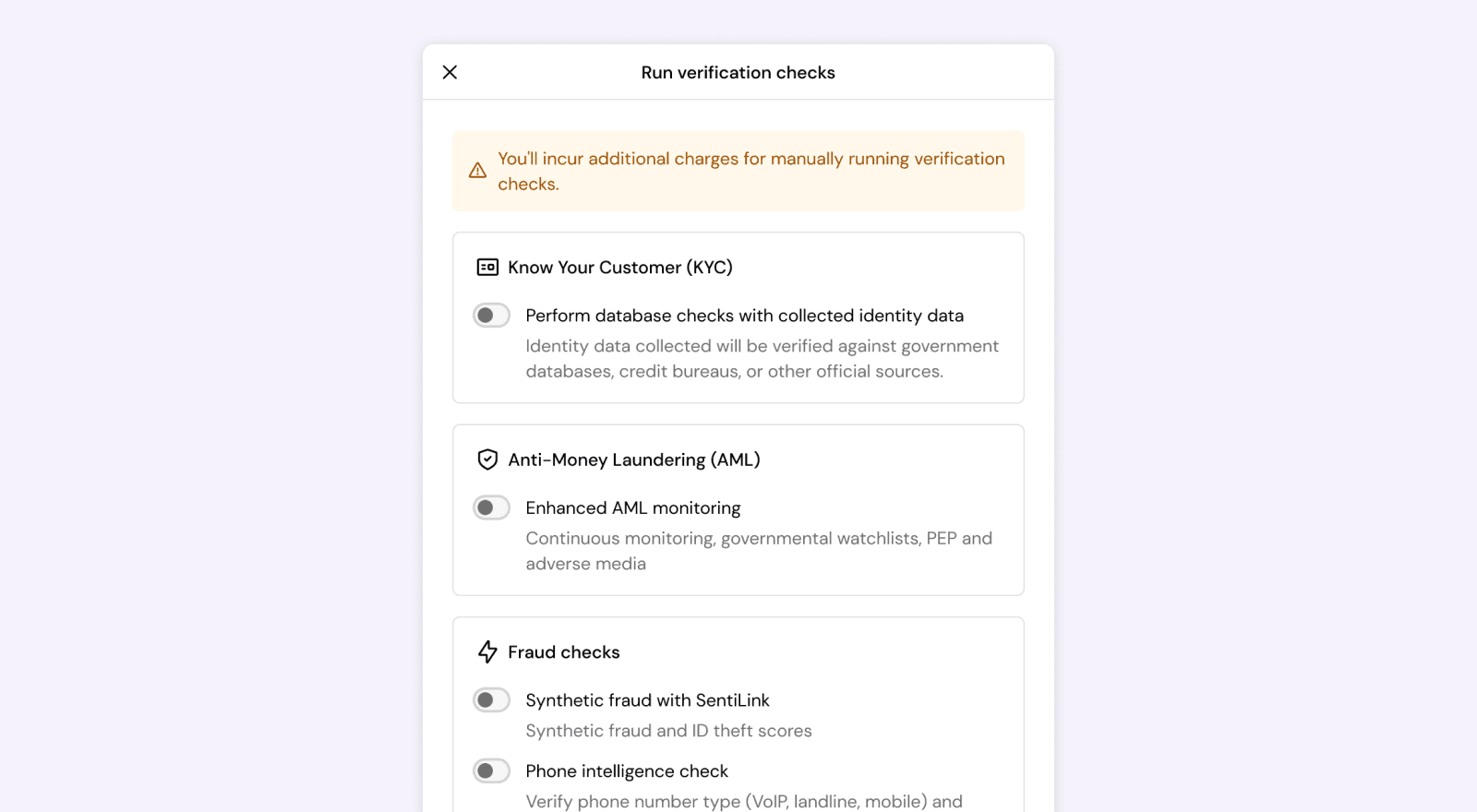Click the Know Your Customer (KYC) heading
Image resolution: width=1477 pixels, height=812 pixels.
(x=619, y=267)
